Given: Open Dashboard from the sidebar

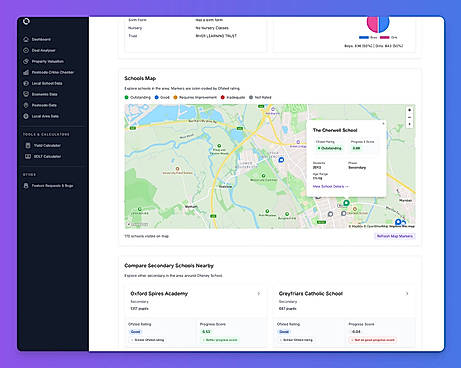Looking at the screenshot, I should (x=41, y=39).
